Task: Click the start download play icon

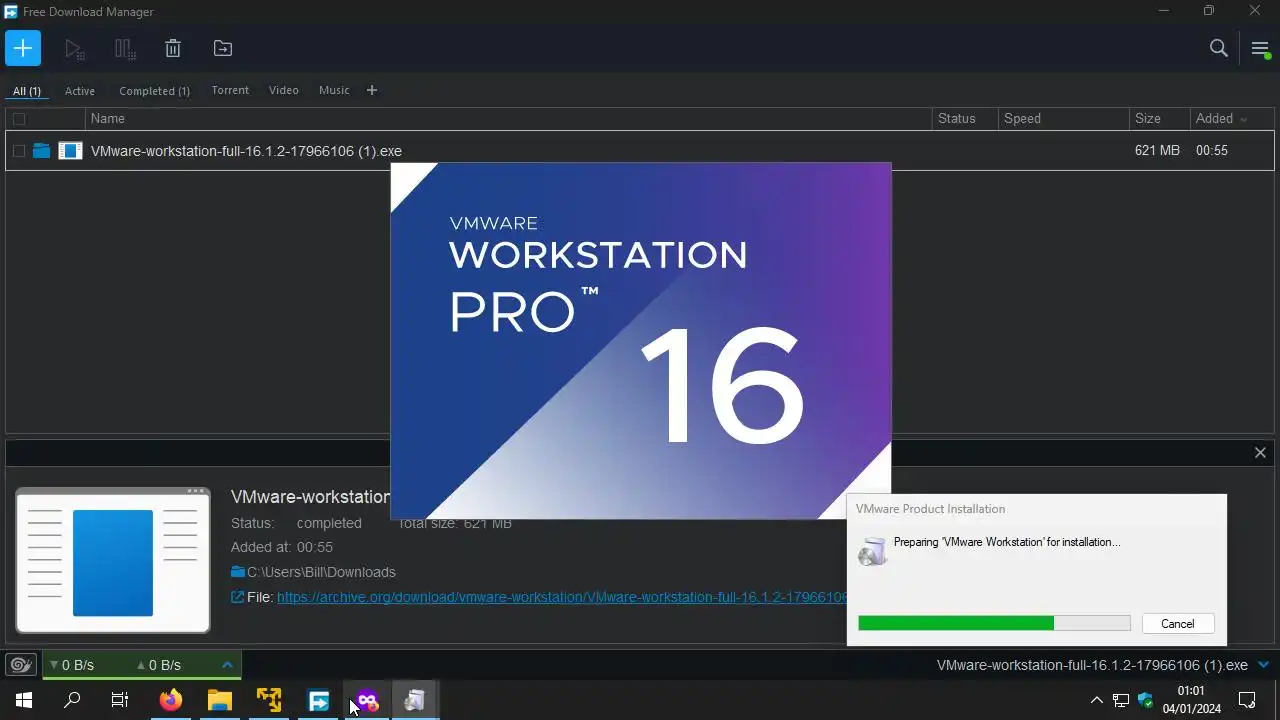Action: [73, 48]
